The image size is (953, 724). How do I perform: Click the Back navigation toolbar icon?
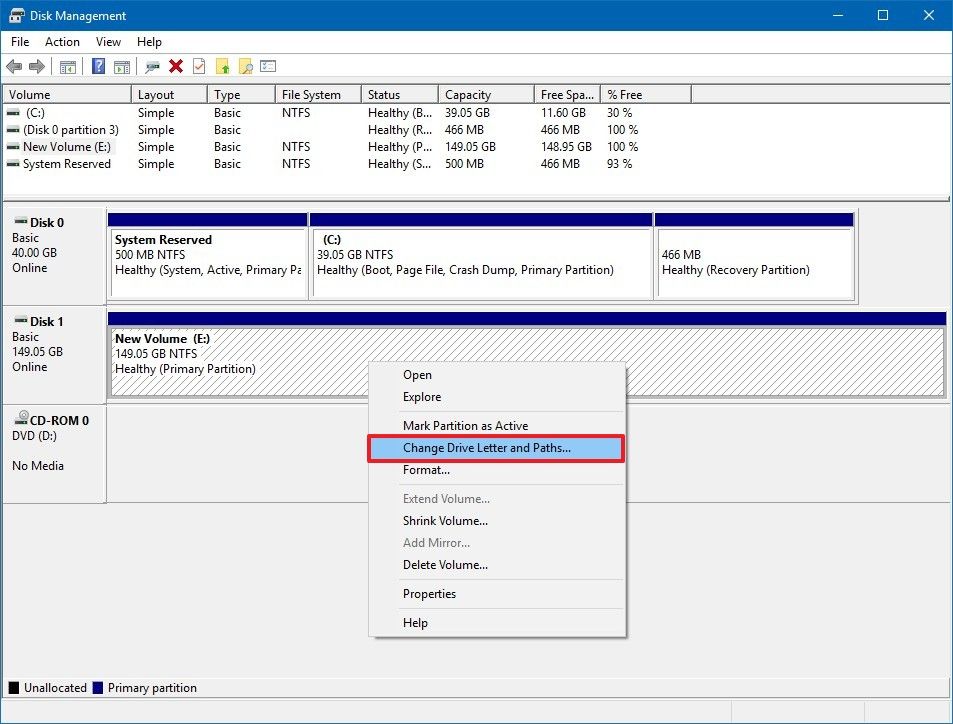[x=16, y=66]
